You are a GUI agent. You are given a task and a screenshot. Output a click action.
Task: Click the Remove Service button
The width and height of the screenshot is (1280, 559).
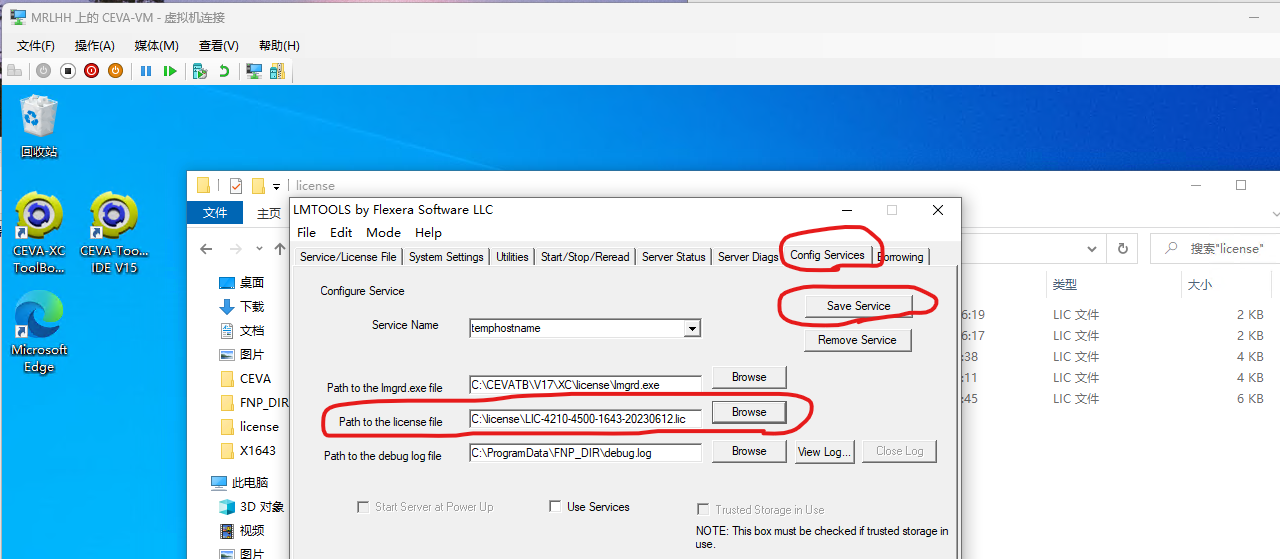pos(858,340)
